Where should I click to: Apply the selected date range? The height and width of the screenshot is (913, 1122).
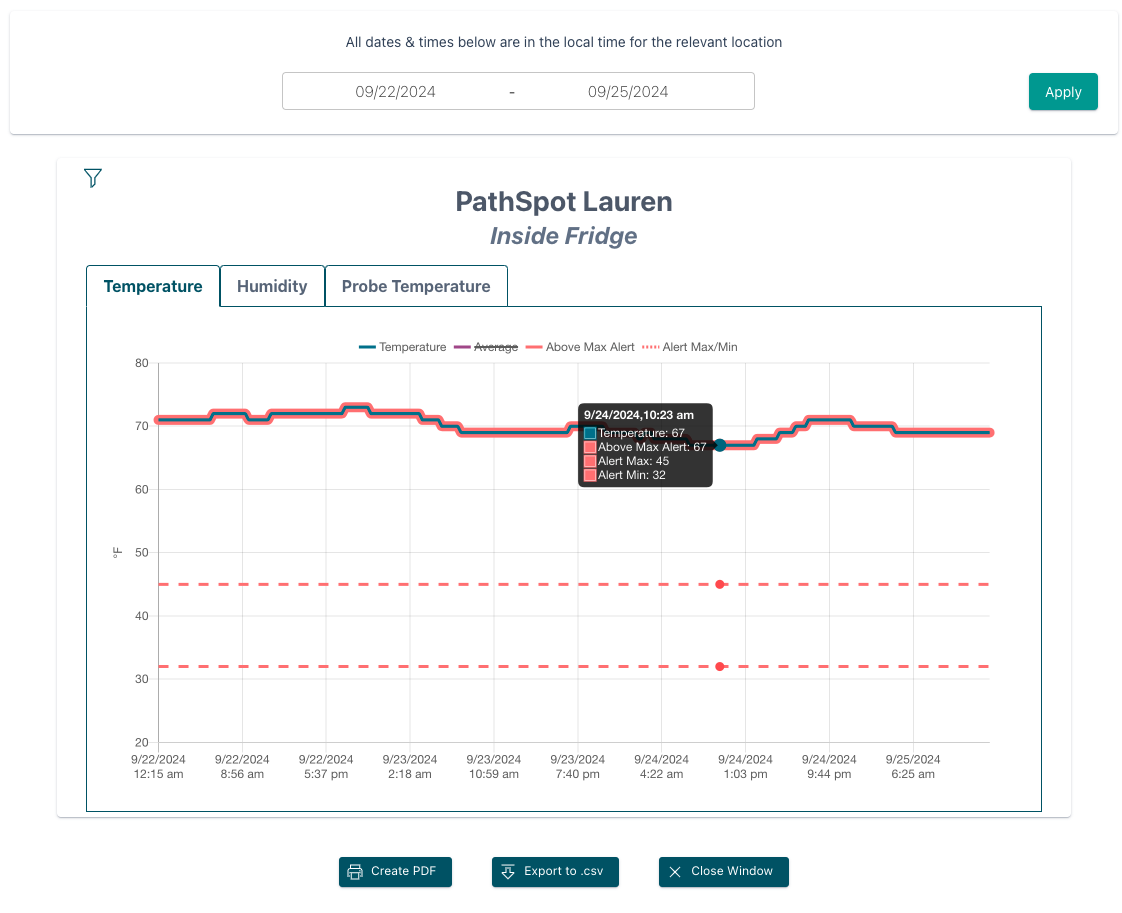coord(1063,92)
